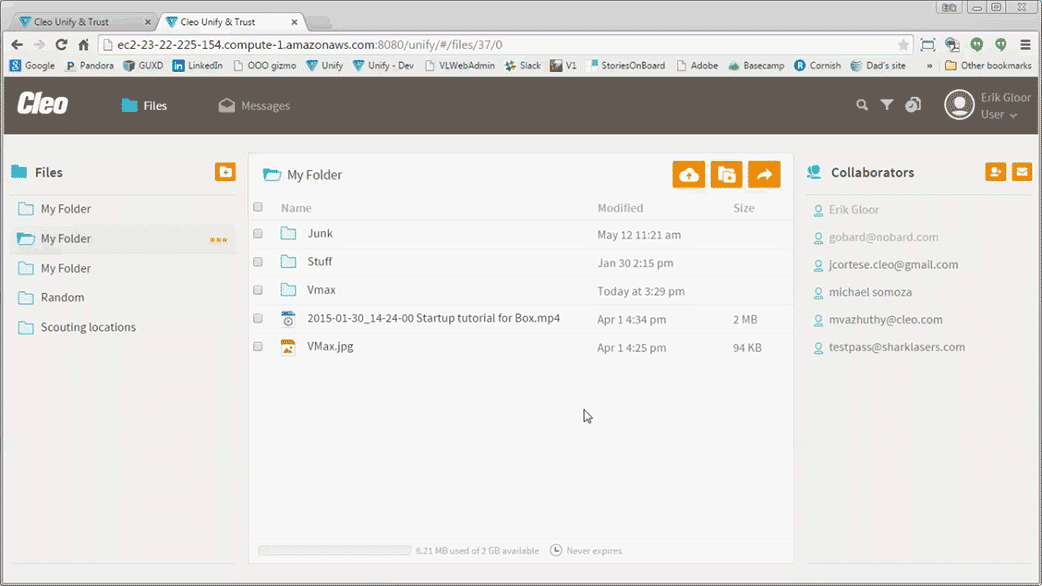Check the Startup tutorial mp4 checkbox
The width and height of the screenshot is (1042, 586).
pyautogui.click(x=258, y=318)
